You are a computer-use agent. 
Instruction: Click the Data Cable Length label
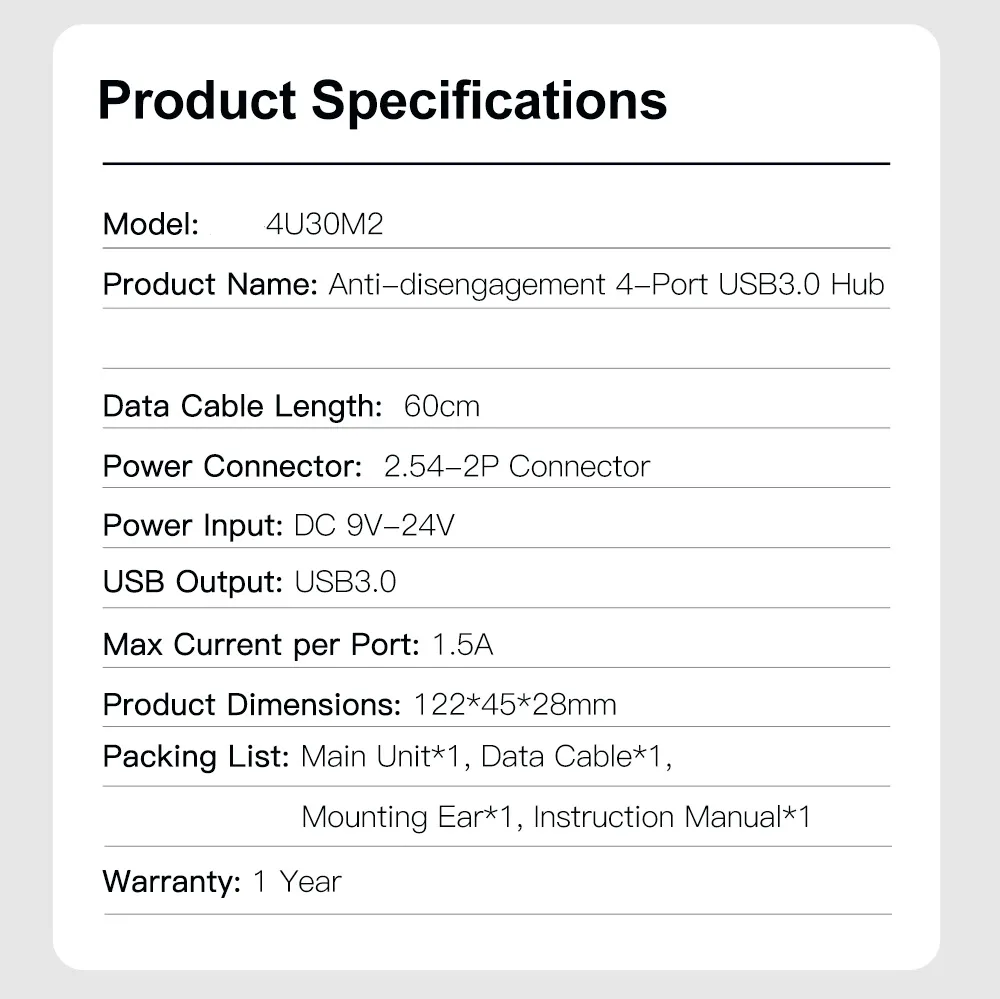pyautogui.click(x=243, y=406)
